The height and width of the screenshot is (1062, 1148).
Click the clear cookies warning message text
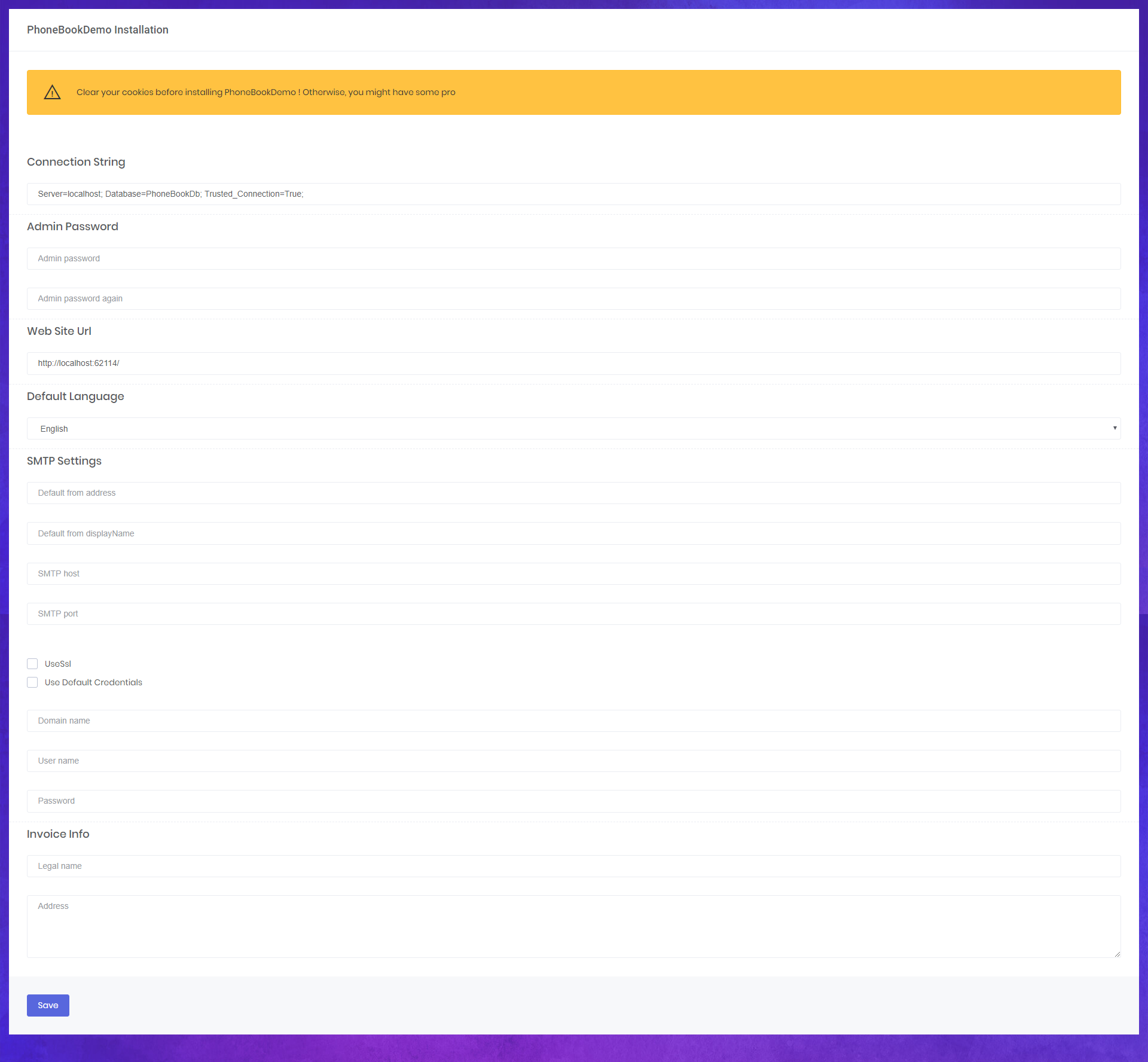pos(265,92)
